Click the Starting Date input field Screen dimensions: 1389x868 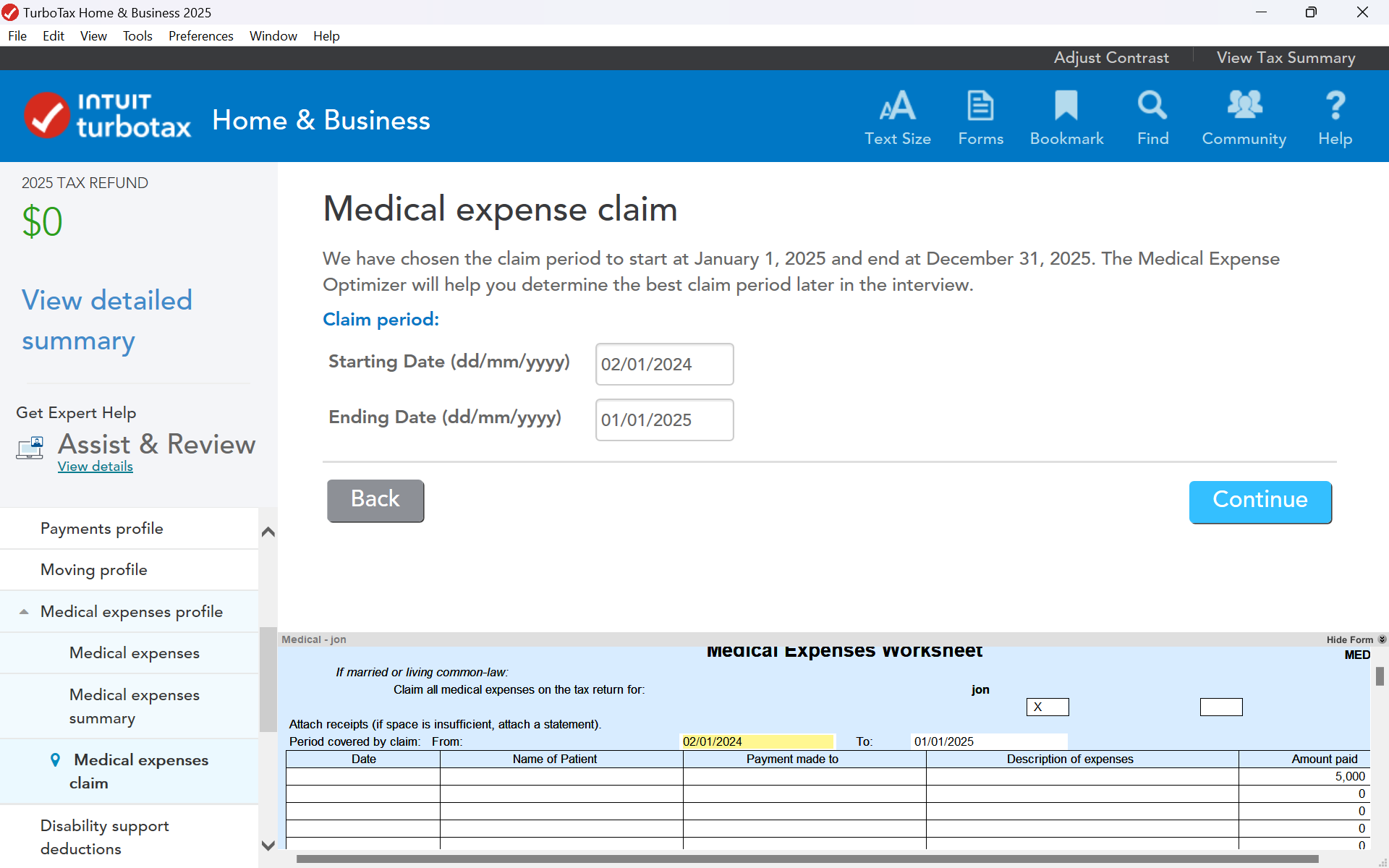coord(663,365)
